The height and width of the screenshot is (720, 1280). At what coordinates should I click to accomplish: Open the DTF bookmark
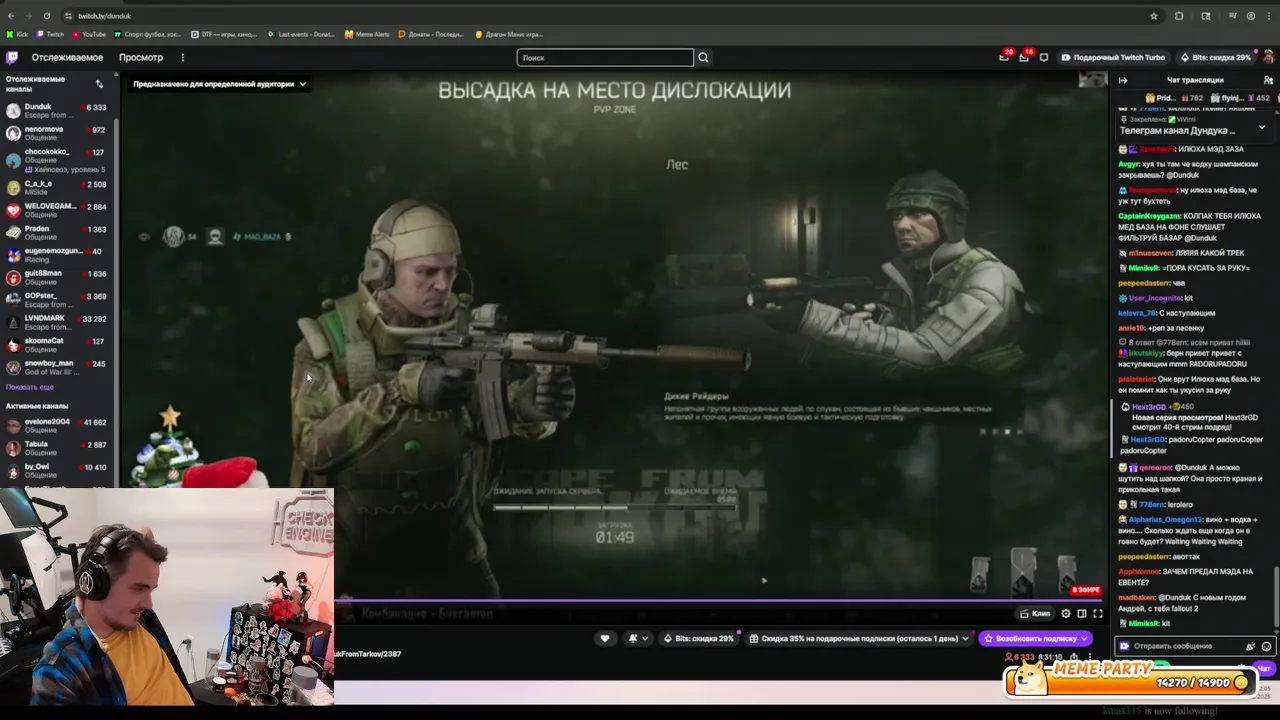click(225, 34)
